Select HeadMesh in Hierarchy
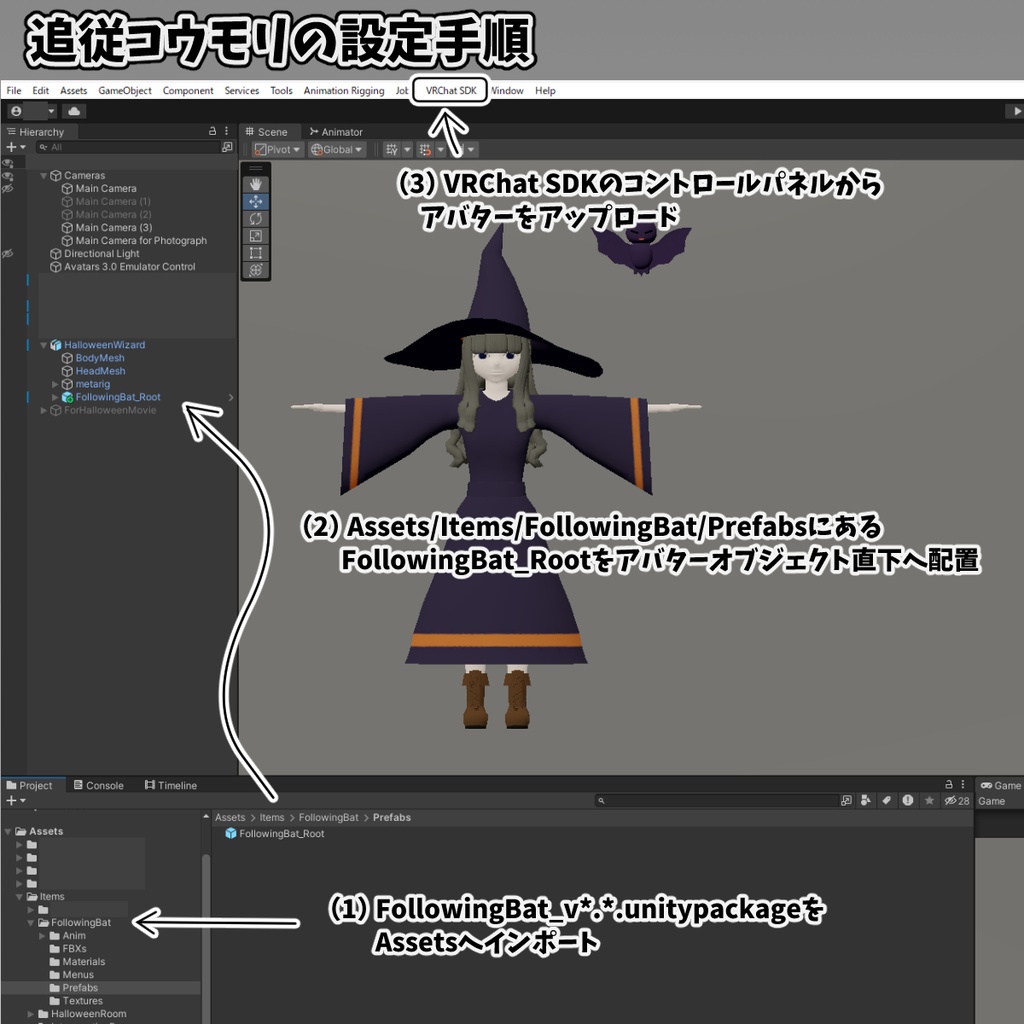The width and height of the screenshot is (1024, 1024). (100, 371)
